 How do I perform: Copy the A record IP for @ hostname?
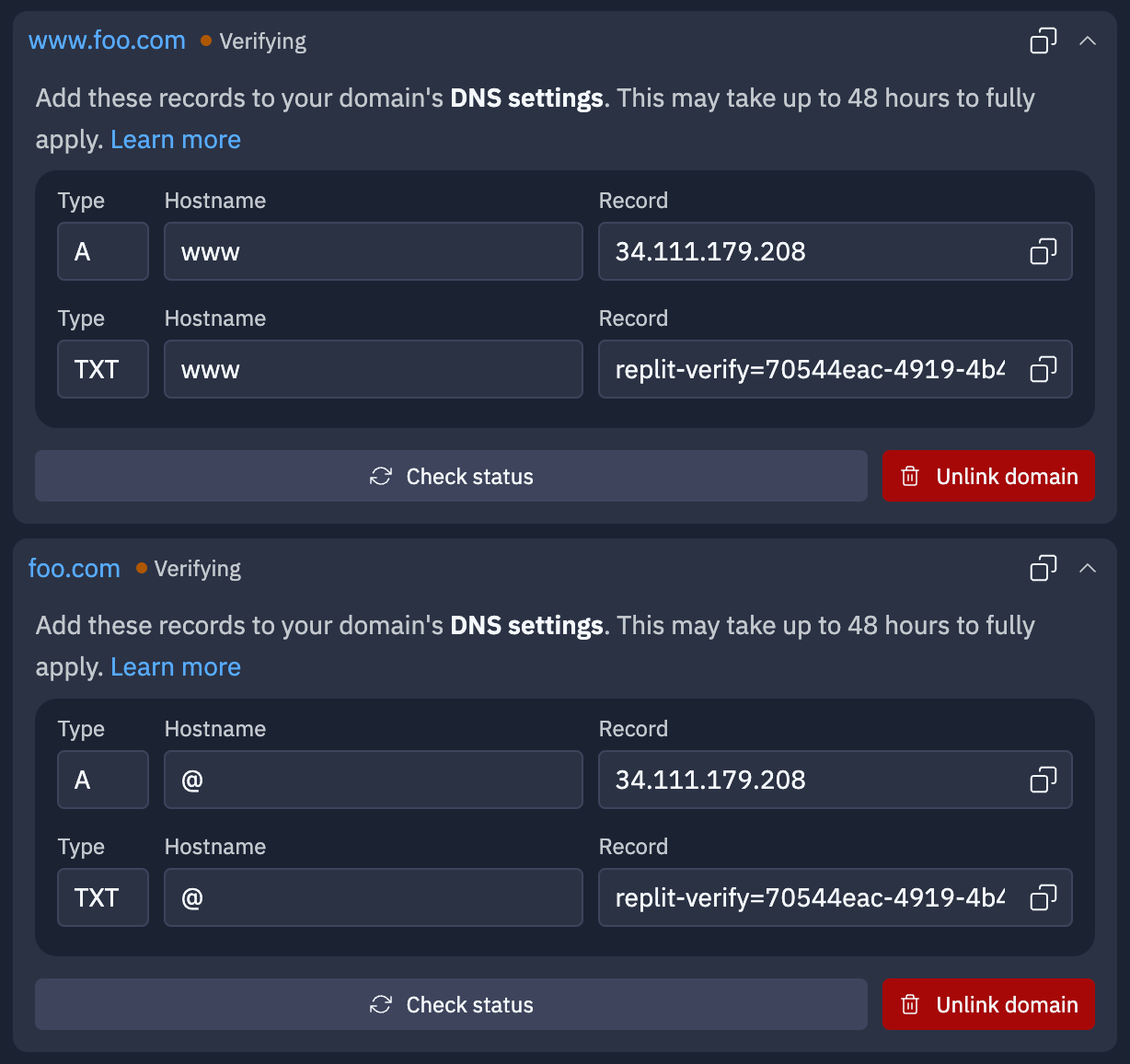(x=1044, y=780)
